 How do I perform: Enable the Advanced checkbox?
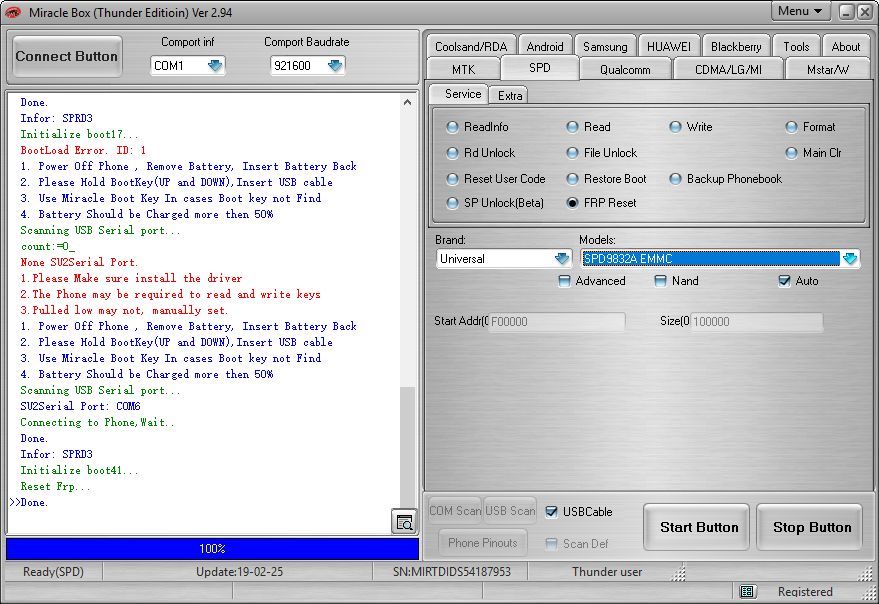point(565,281)
